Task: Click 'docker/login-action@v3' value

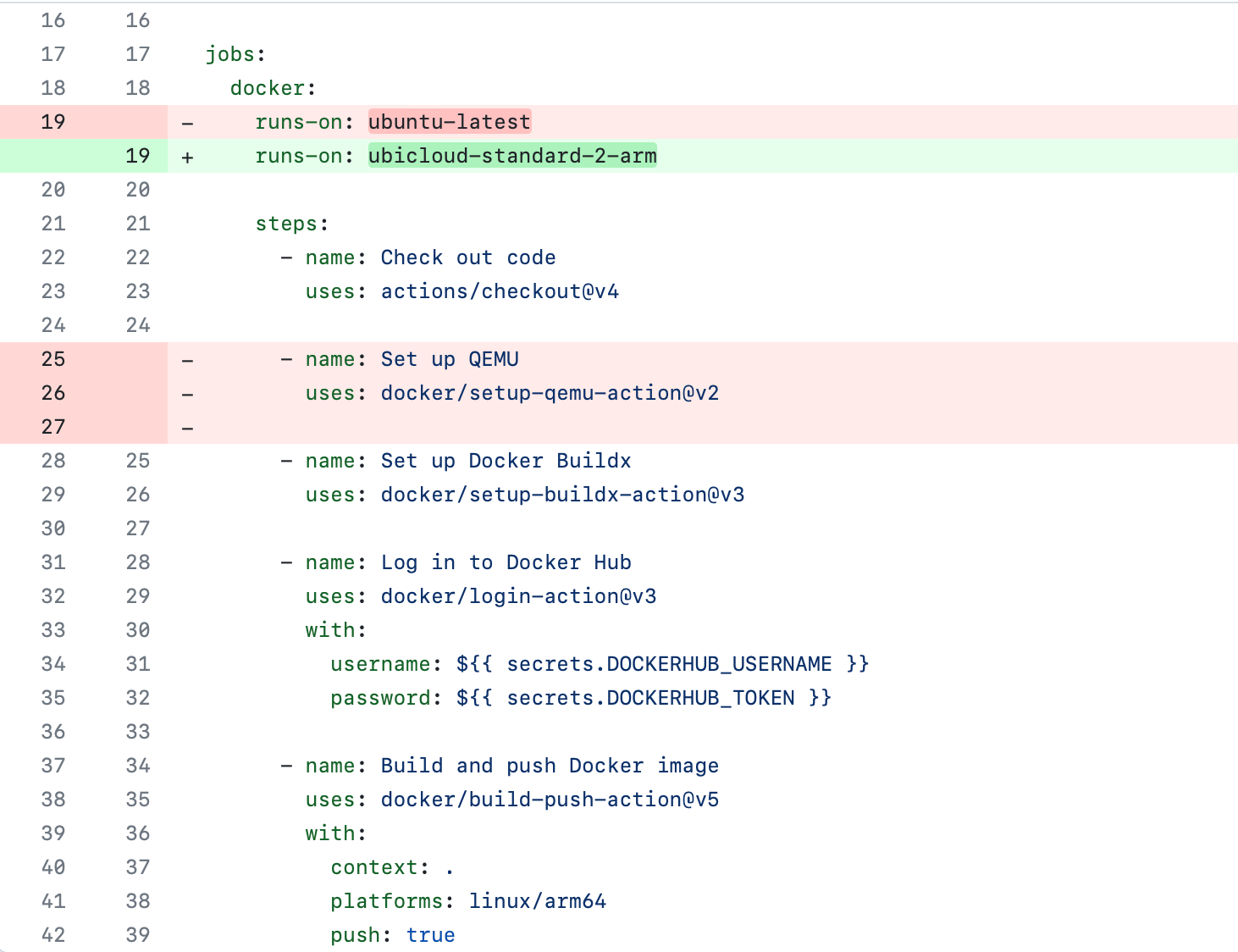Action: 518,596
